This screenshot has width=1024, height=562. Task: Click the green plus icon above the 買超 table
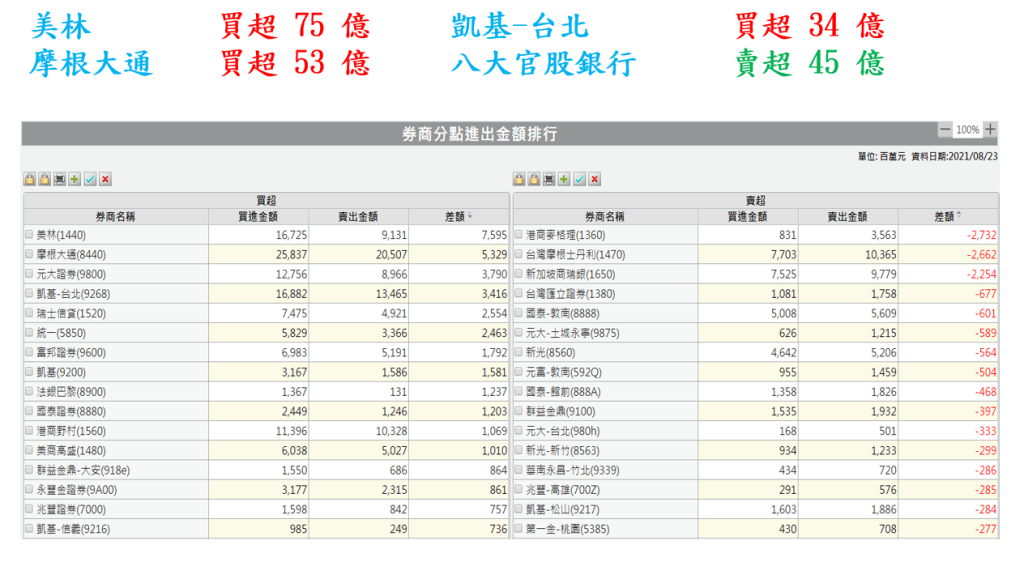[x=75, y=179]
